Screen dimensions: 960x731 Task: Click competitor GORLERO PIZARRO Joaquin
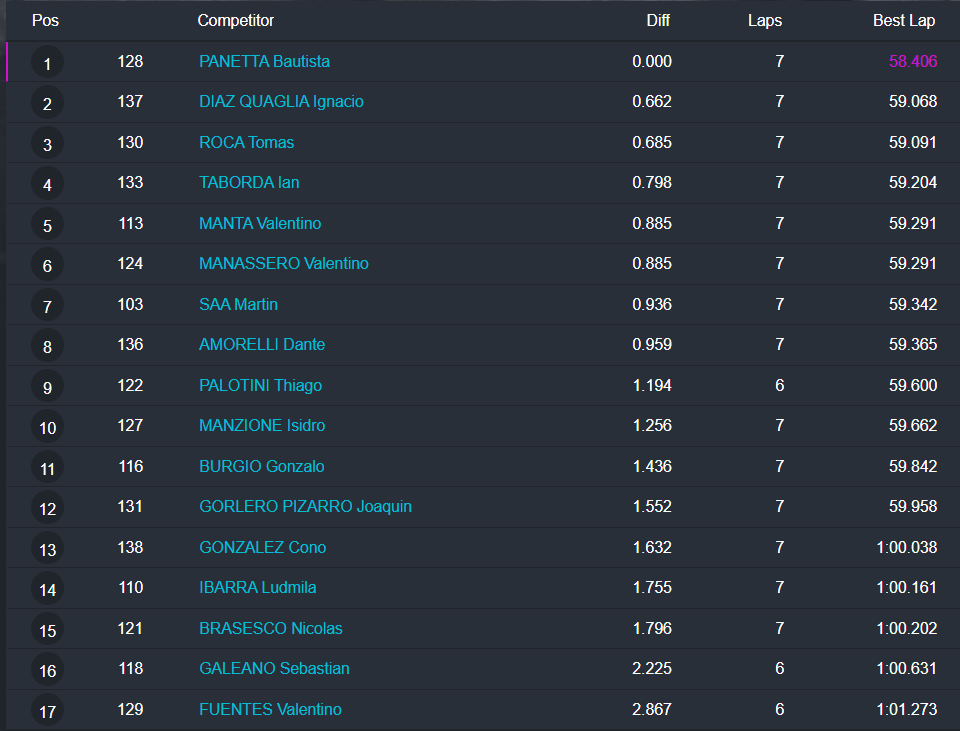(x=305, y=506)
